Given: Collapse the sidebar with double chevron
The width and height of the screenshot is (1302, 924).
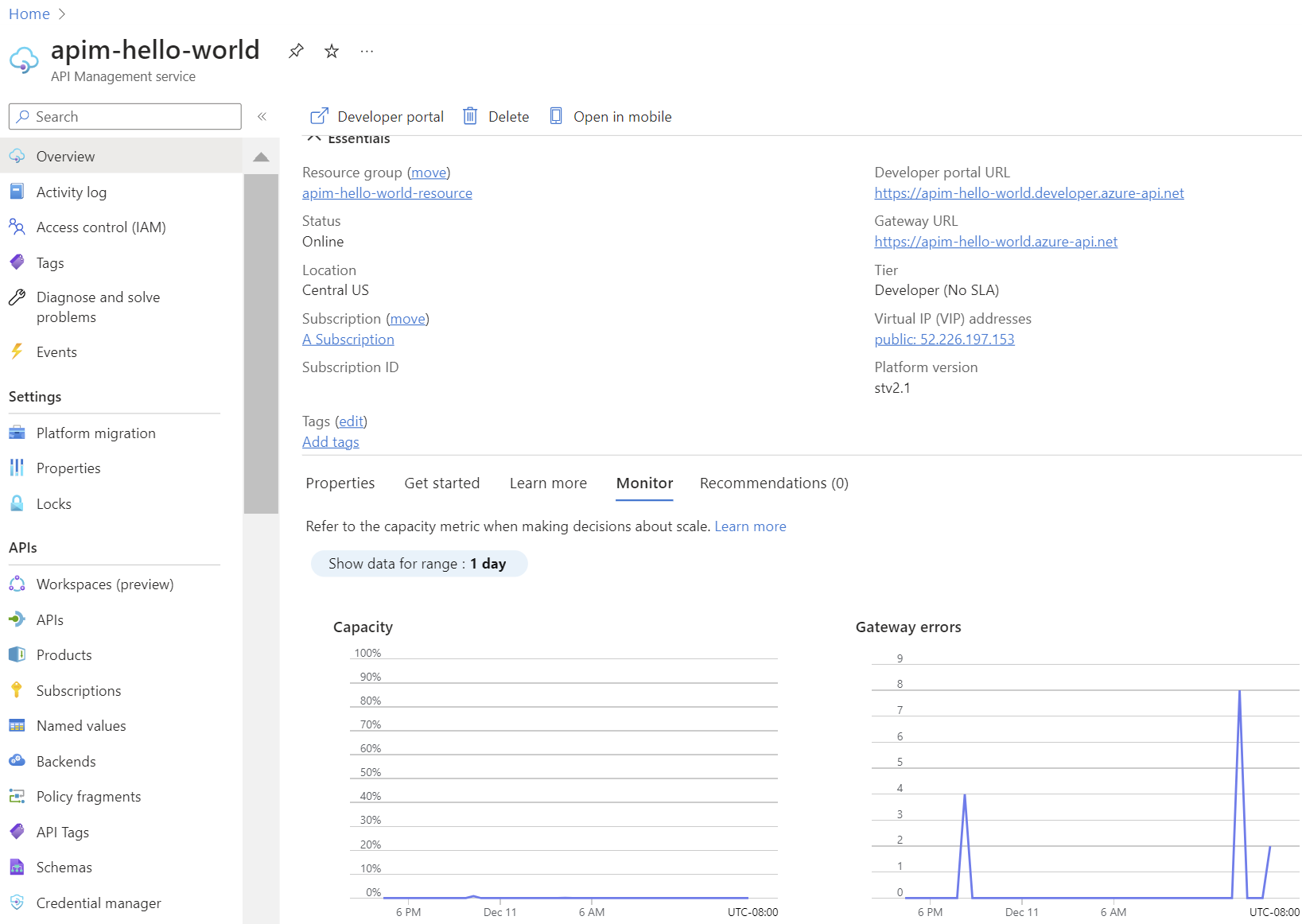Looking at the screenshot, I should point(262,116).
